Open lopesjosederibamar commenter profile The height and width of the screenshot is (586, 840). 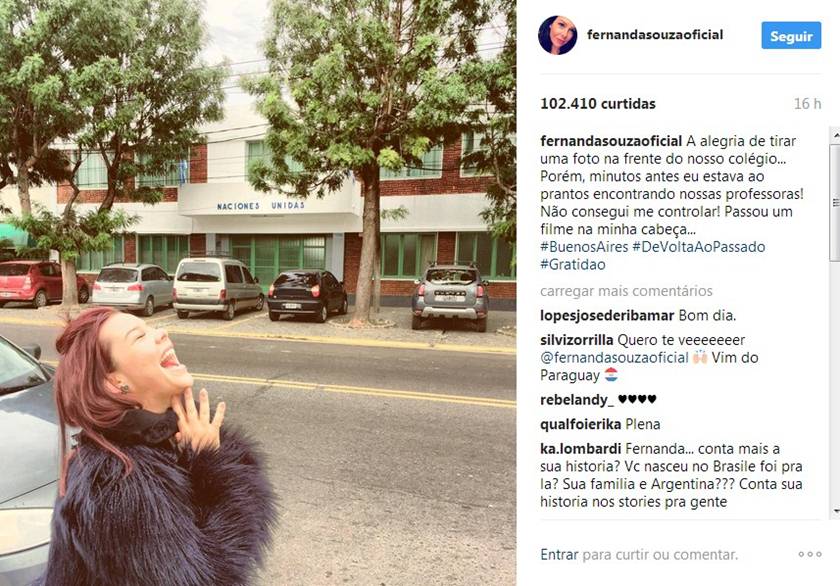pos(607,315)
